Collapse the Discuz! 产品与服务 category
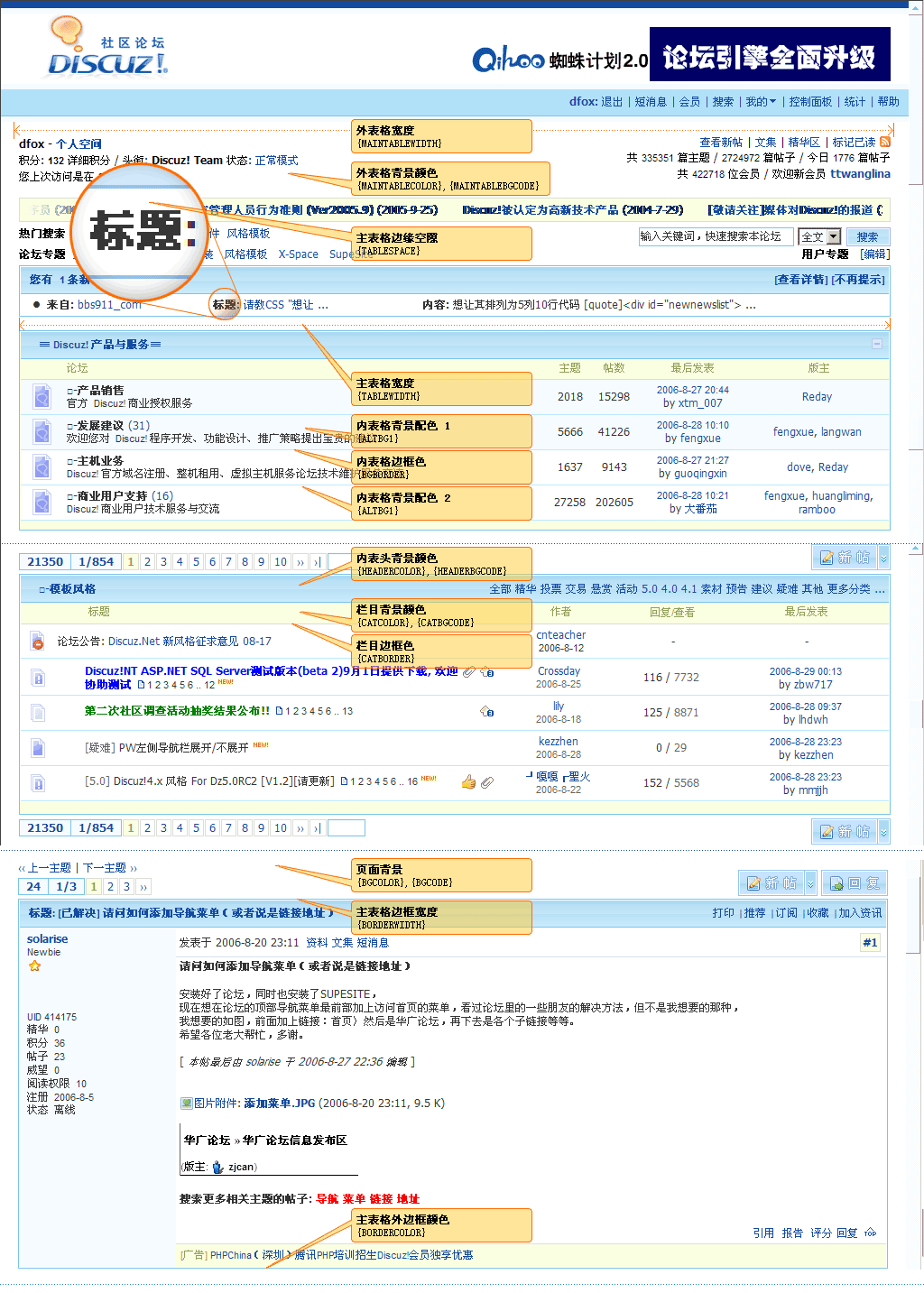The image size is (924, 1293). pyautogui.click(x=876, y=344)
